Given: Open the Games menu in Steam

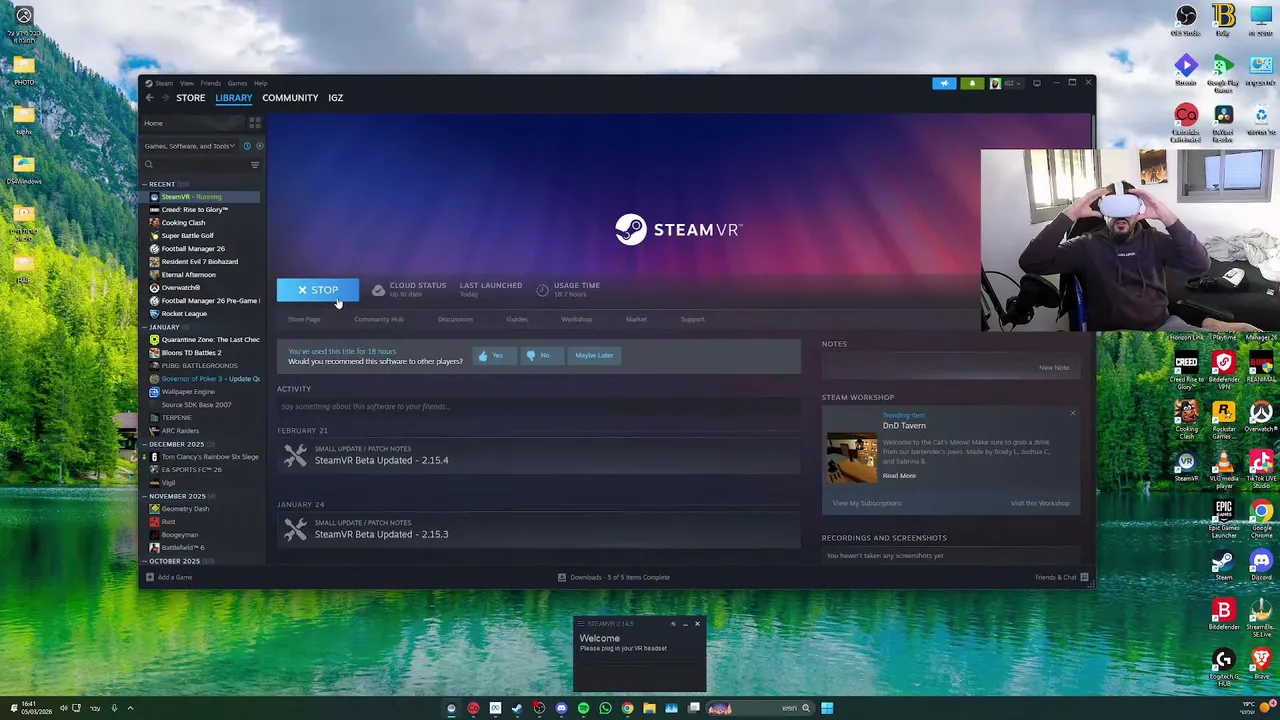Looking at the screenshot, I should [x=237, y=83].
